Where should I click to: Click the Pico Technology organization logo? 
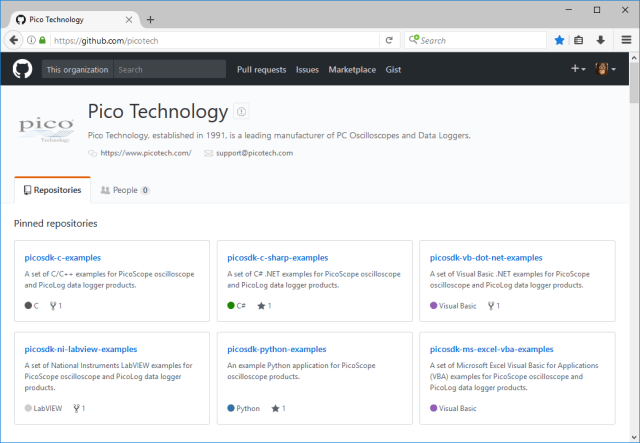point(46,130)
